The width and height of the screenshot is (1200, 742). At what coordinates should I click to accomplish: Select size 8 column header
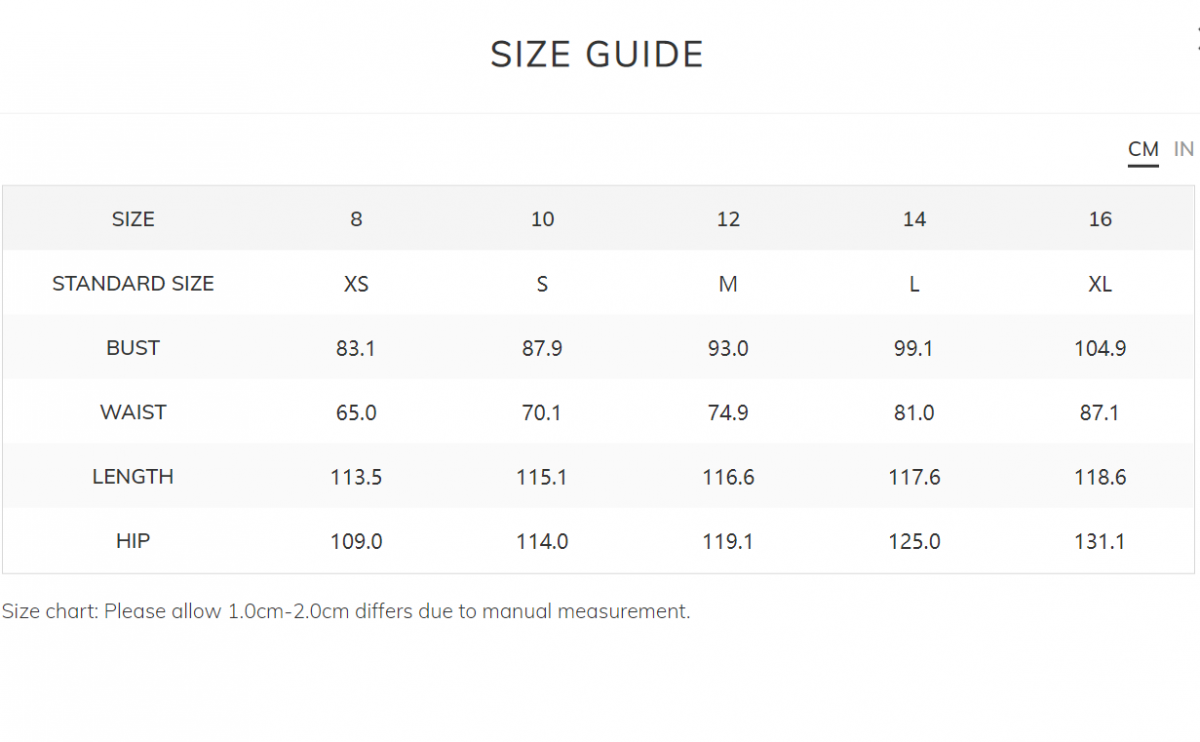(x=356, y=219)
